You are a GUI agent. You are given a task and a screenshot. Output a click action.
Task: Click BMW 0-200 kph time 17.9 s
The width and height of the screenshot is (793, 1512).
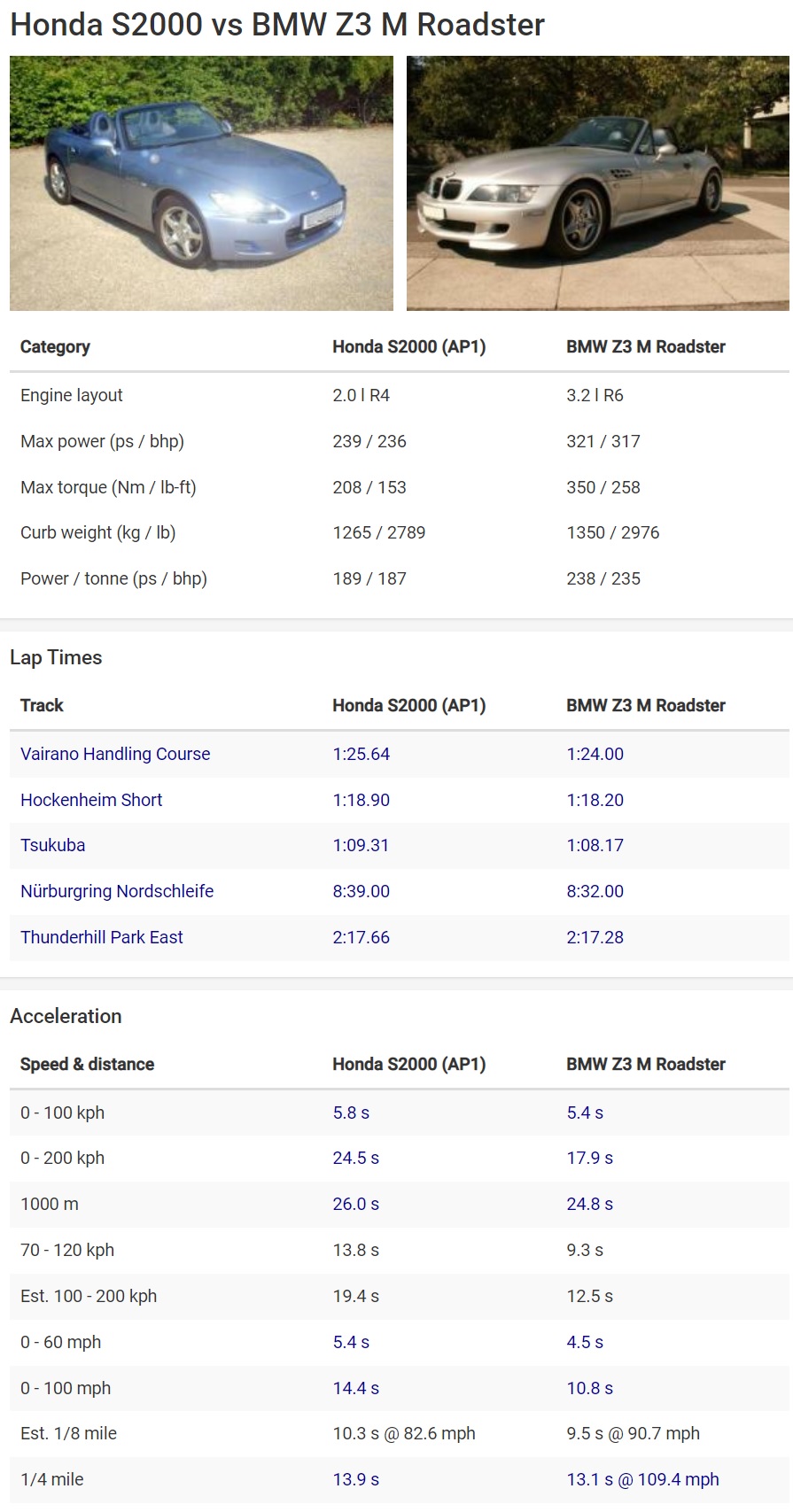click(x=590, y=1158)
